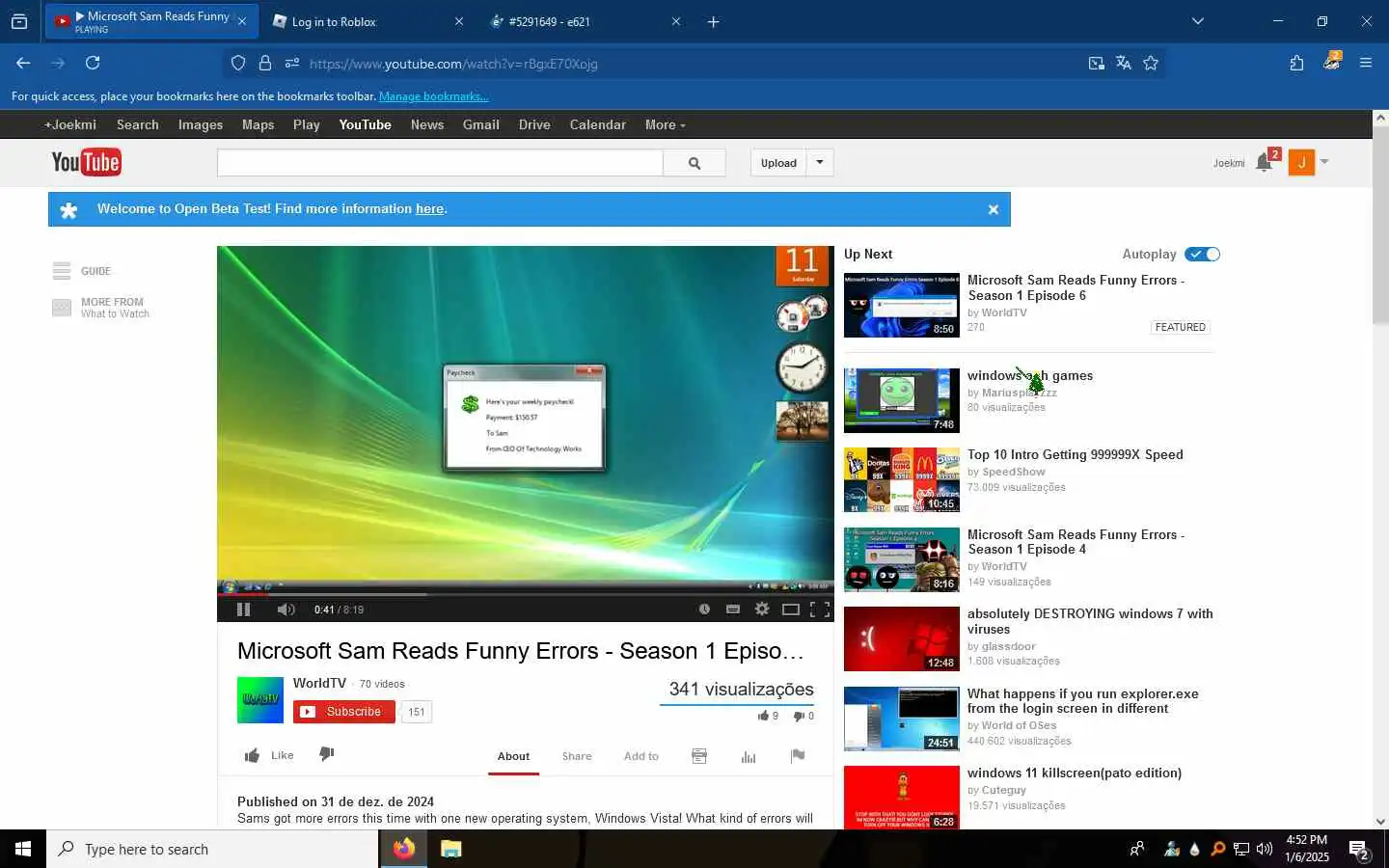Show site info via the padlock
Image resolution: width=1389 pixels, height=868 pixels.
(265, 63)
